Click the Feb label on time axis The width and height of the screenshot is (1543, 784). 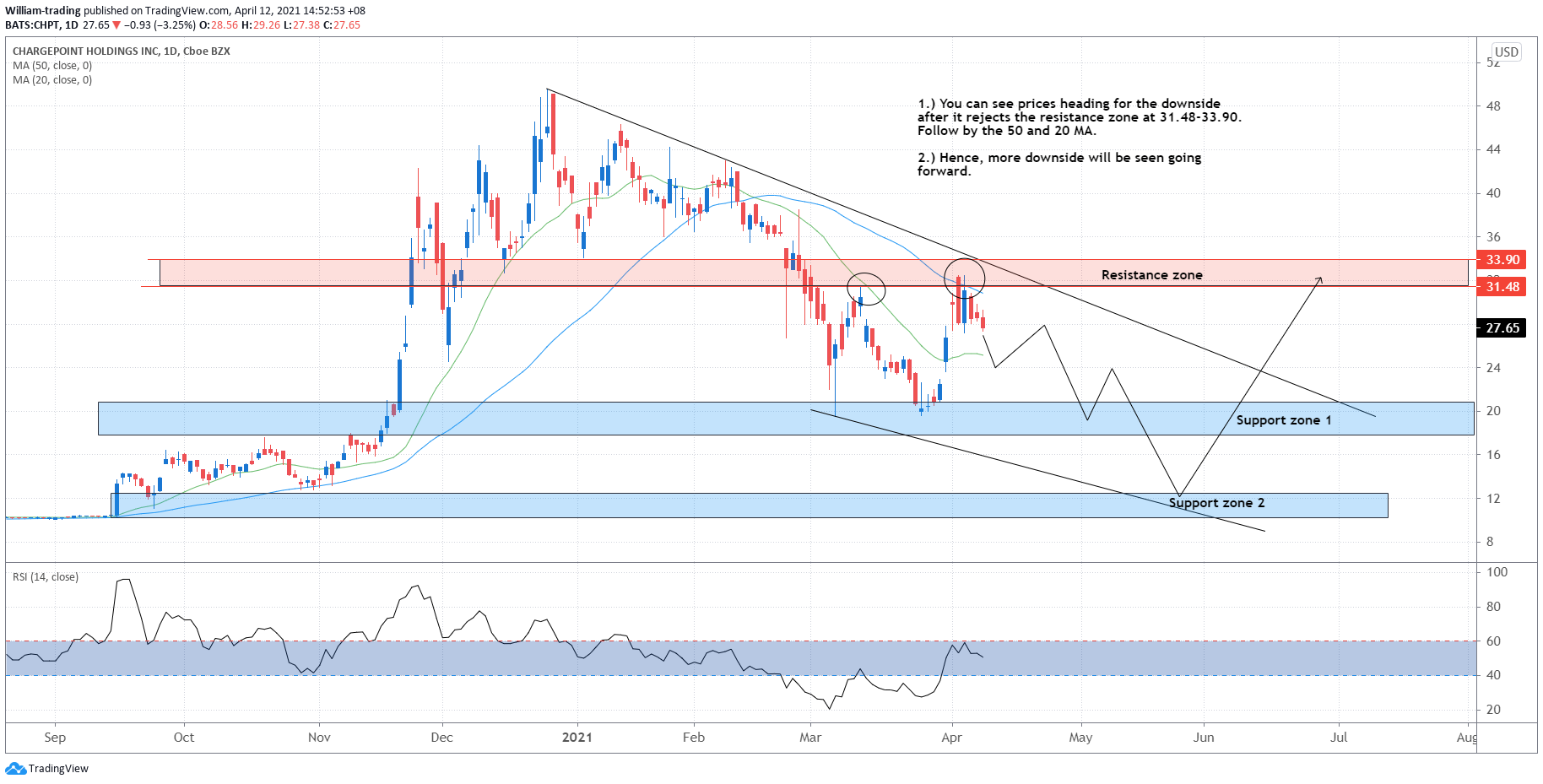(x=694, y=738)
